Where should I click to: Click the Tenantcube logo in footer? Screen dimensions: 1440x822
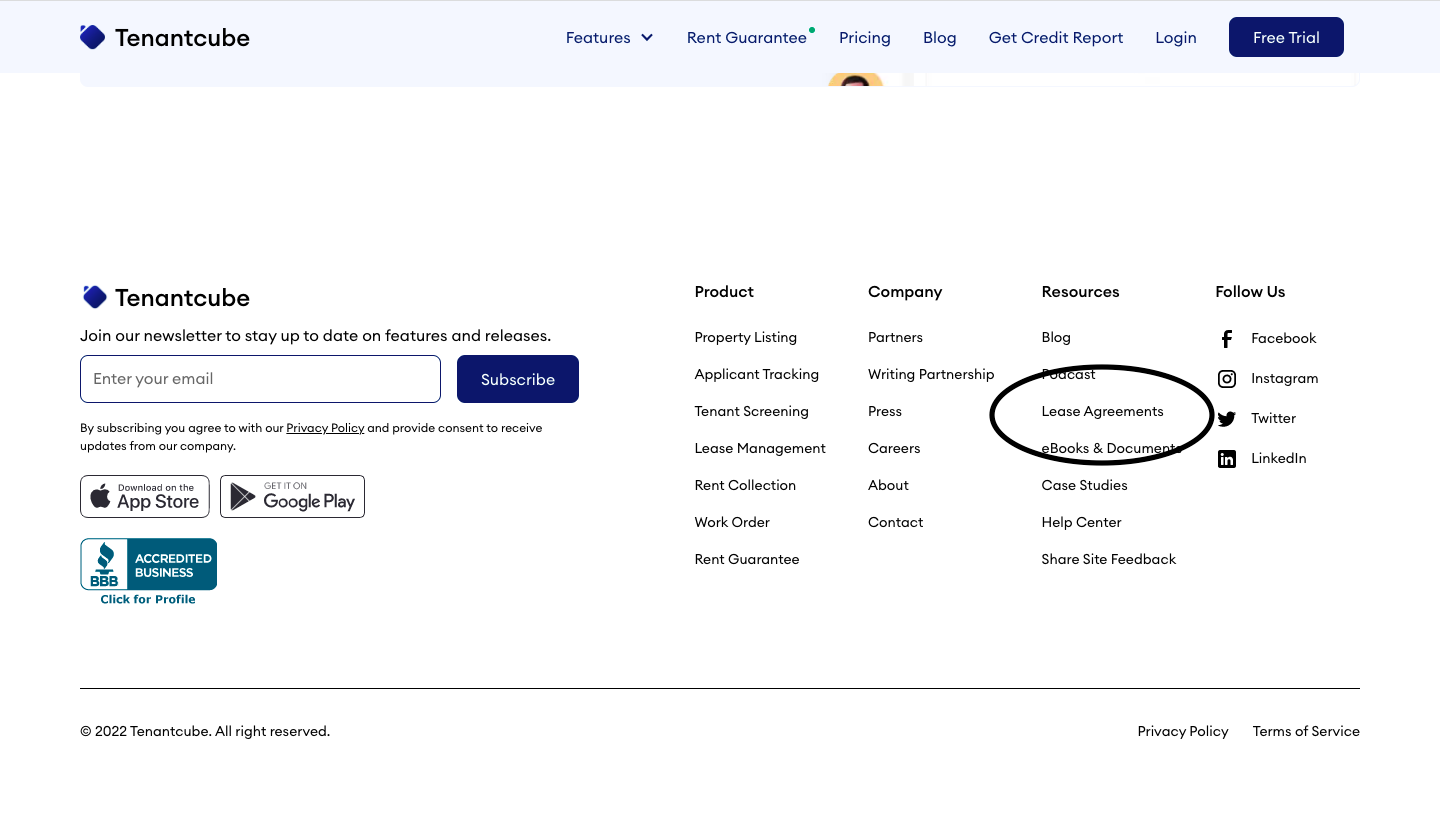[166, 297]
